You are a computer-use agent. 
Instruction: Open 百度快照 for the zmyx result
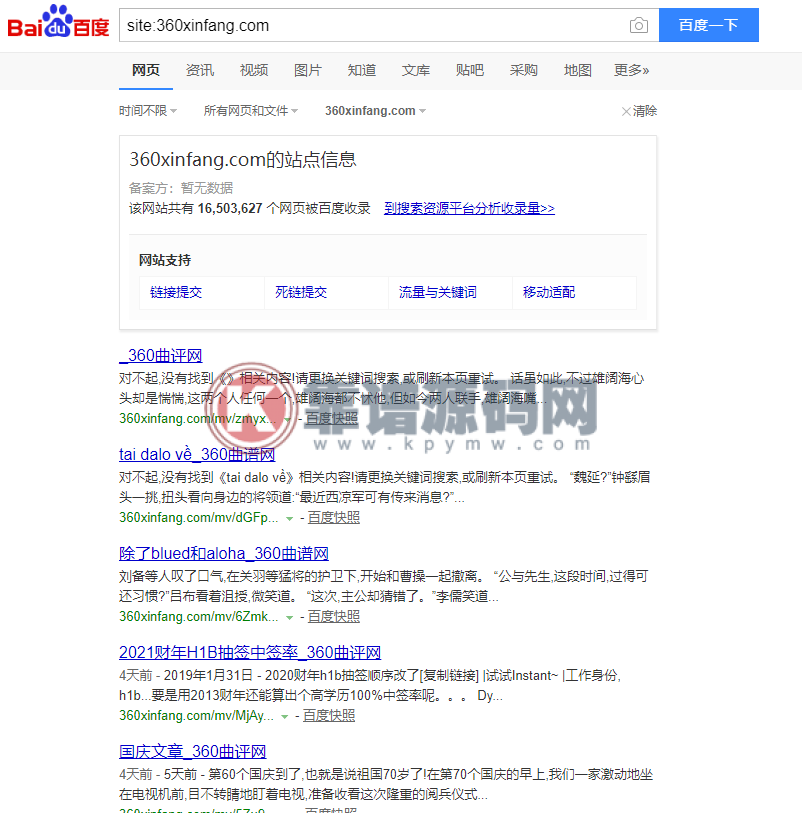331,419
